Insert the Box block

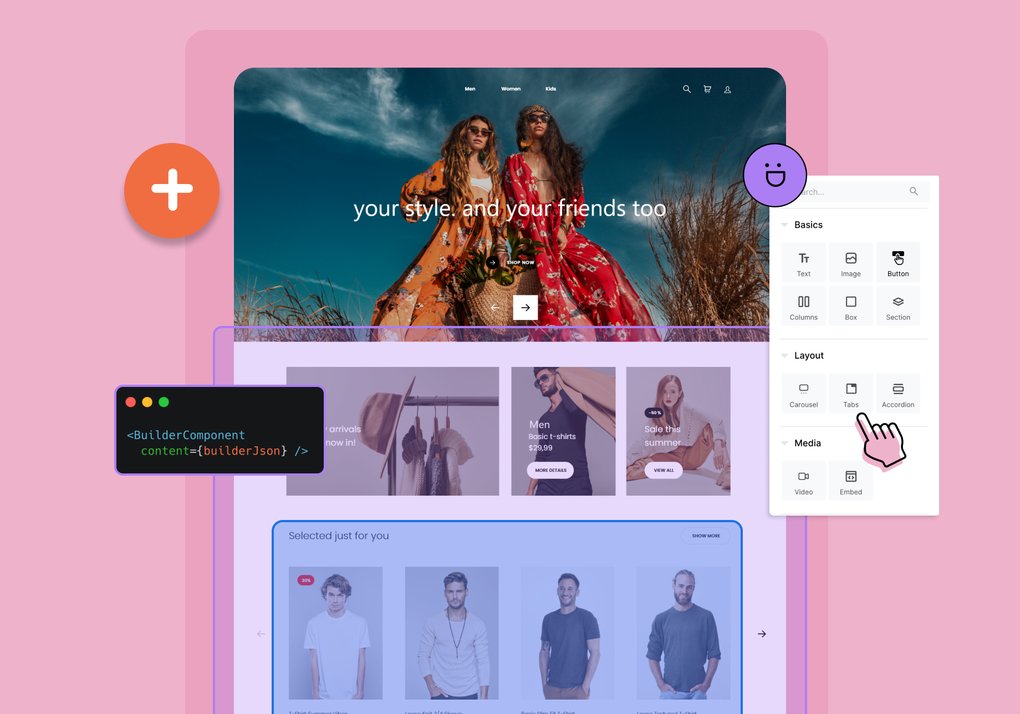(850, 306)
